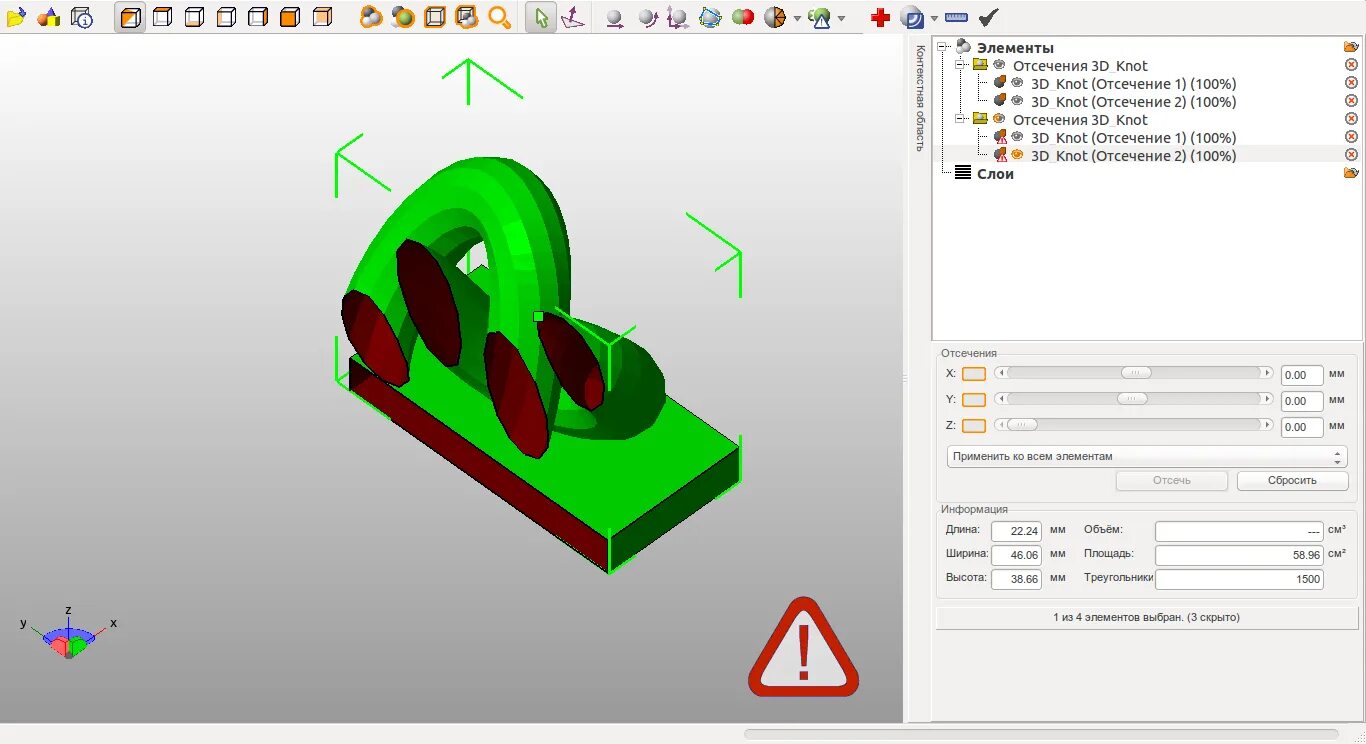1366x744 pixels.
Task: Open file with the yellow folder icon
Action: 15,17
